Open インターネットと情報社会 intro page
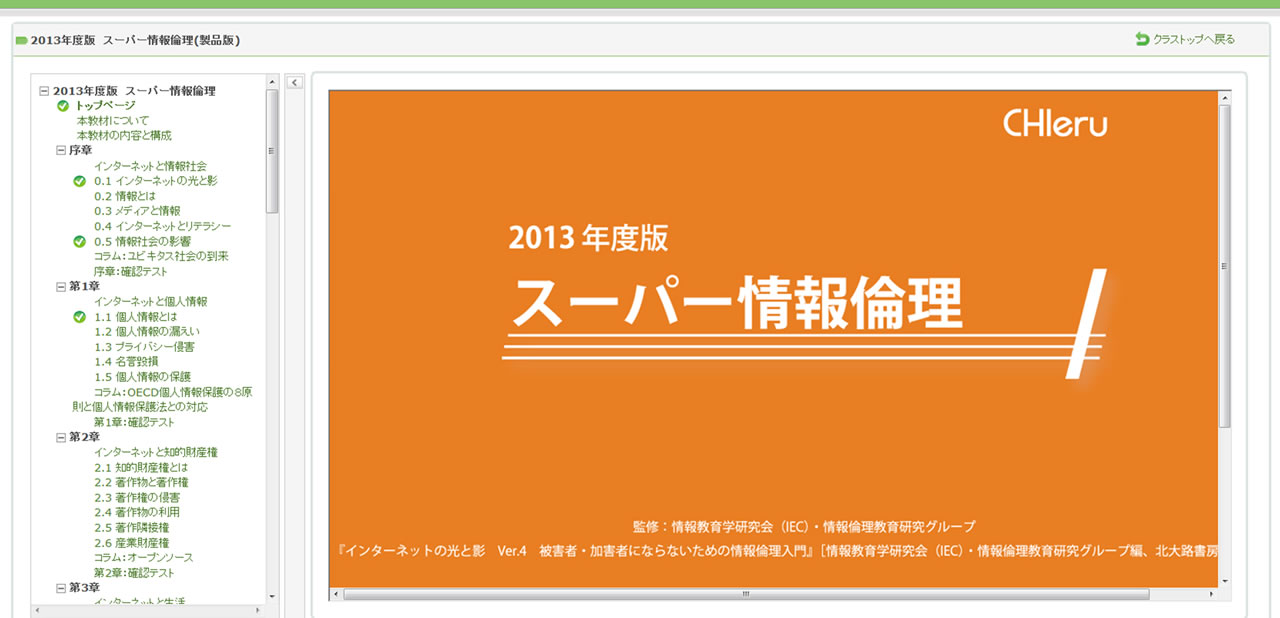 pos(151,166)
